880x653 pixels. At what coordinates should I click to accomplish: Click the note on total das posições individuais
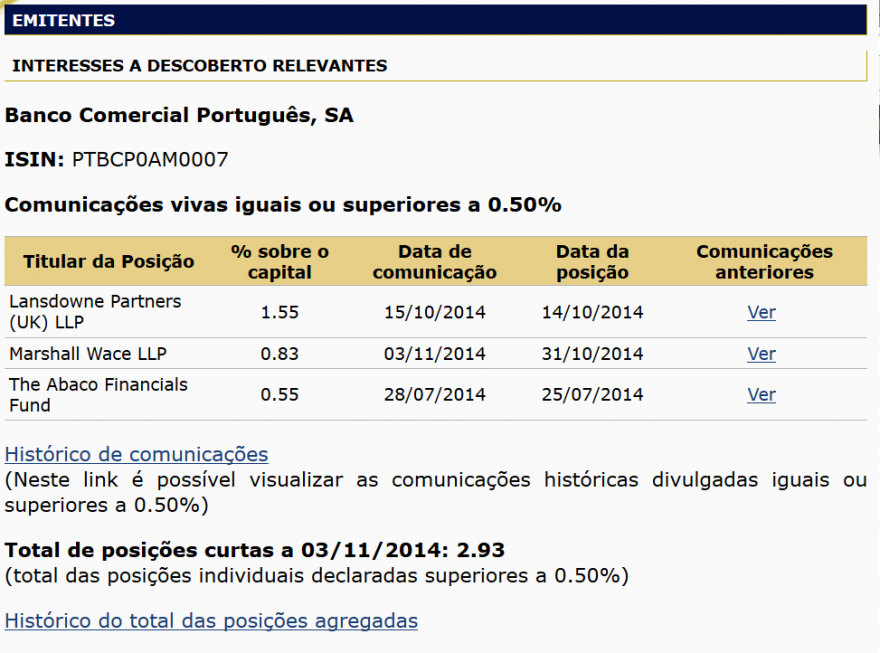(x=317, y=576)
